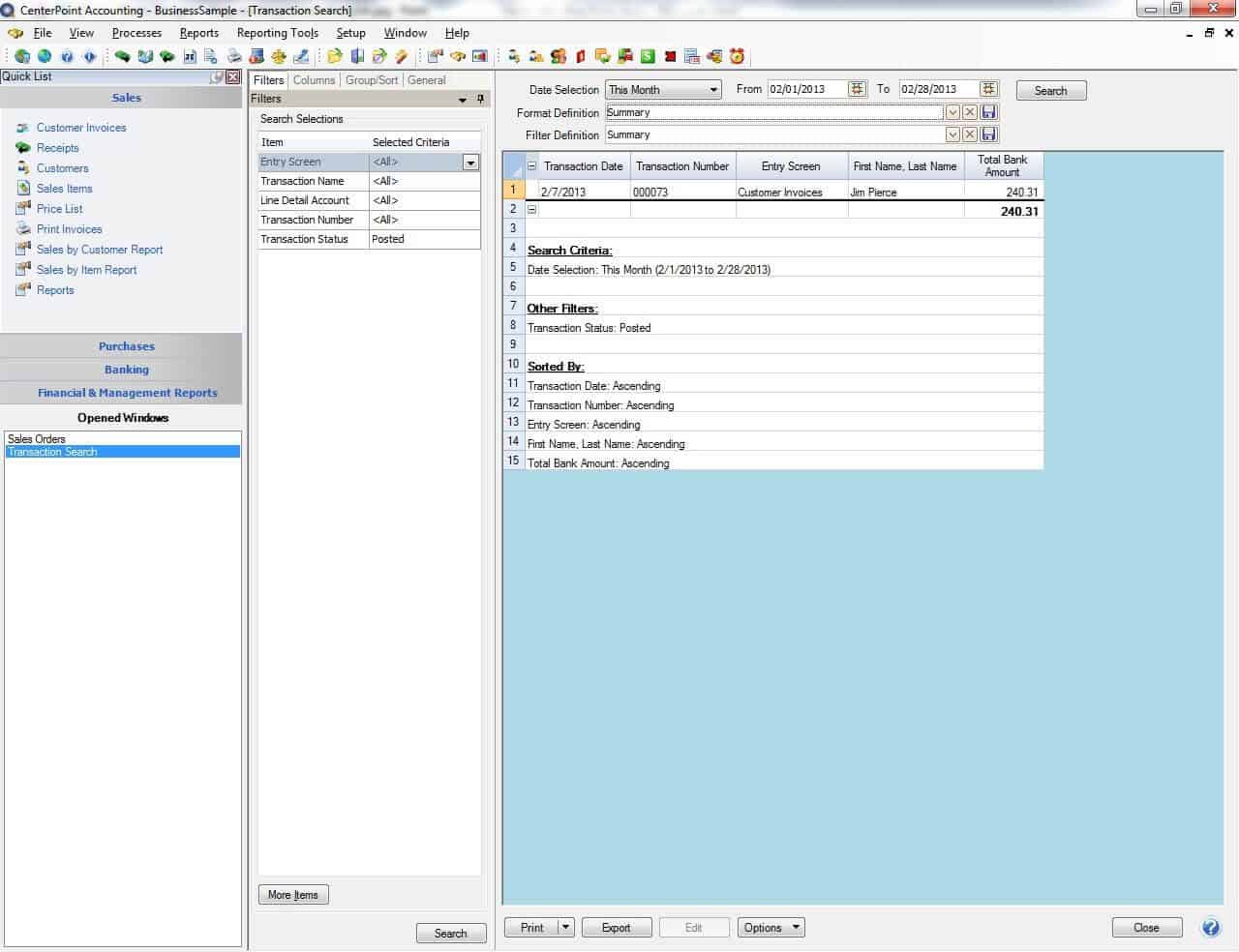This screenshot has width=1239, height=952.
Task: Expand the Banking section
Action: [122, 370]
